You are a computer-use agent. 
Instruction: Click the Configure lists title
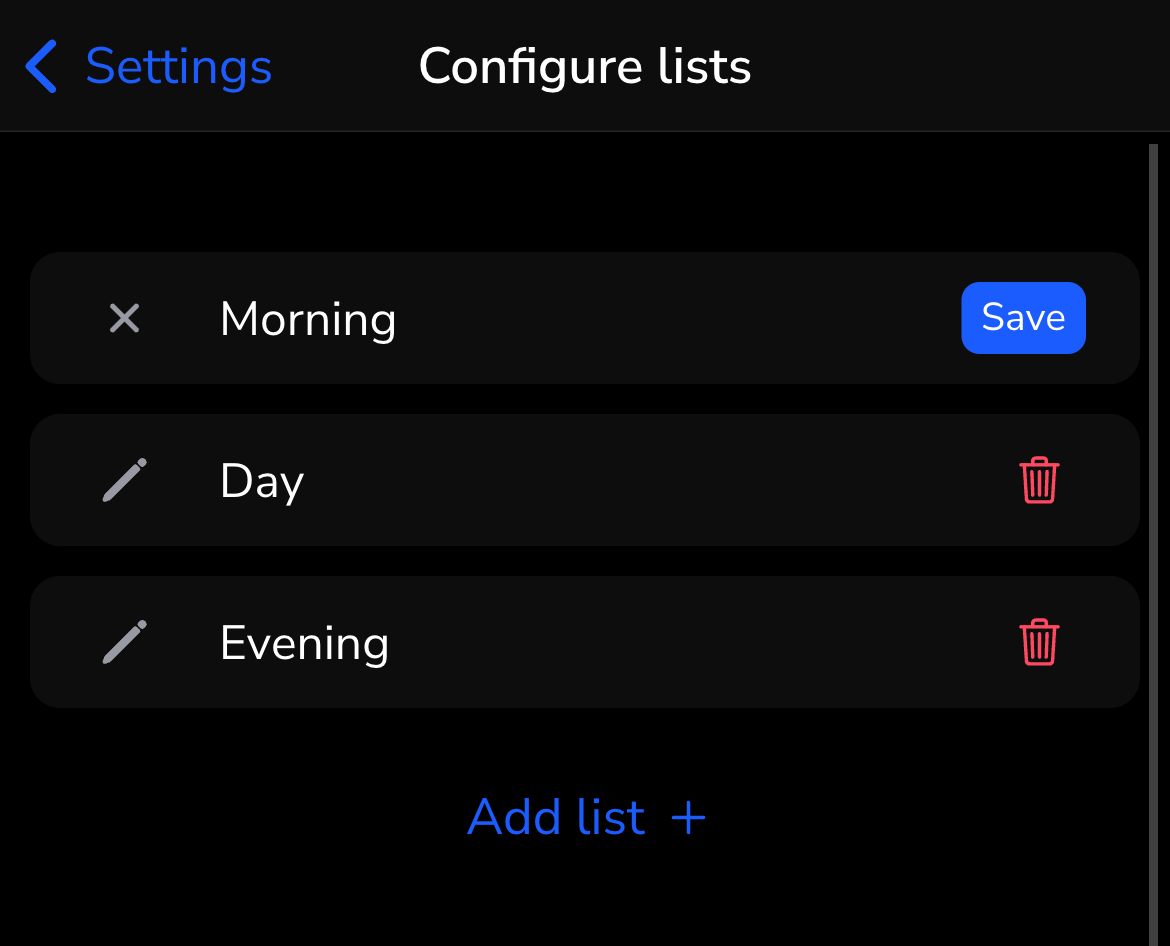pos(585,66)
